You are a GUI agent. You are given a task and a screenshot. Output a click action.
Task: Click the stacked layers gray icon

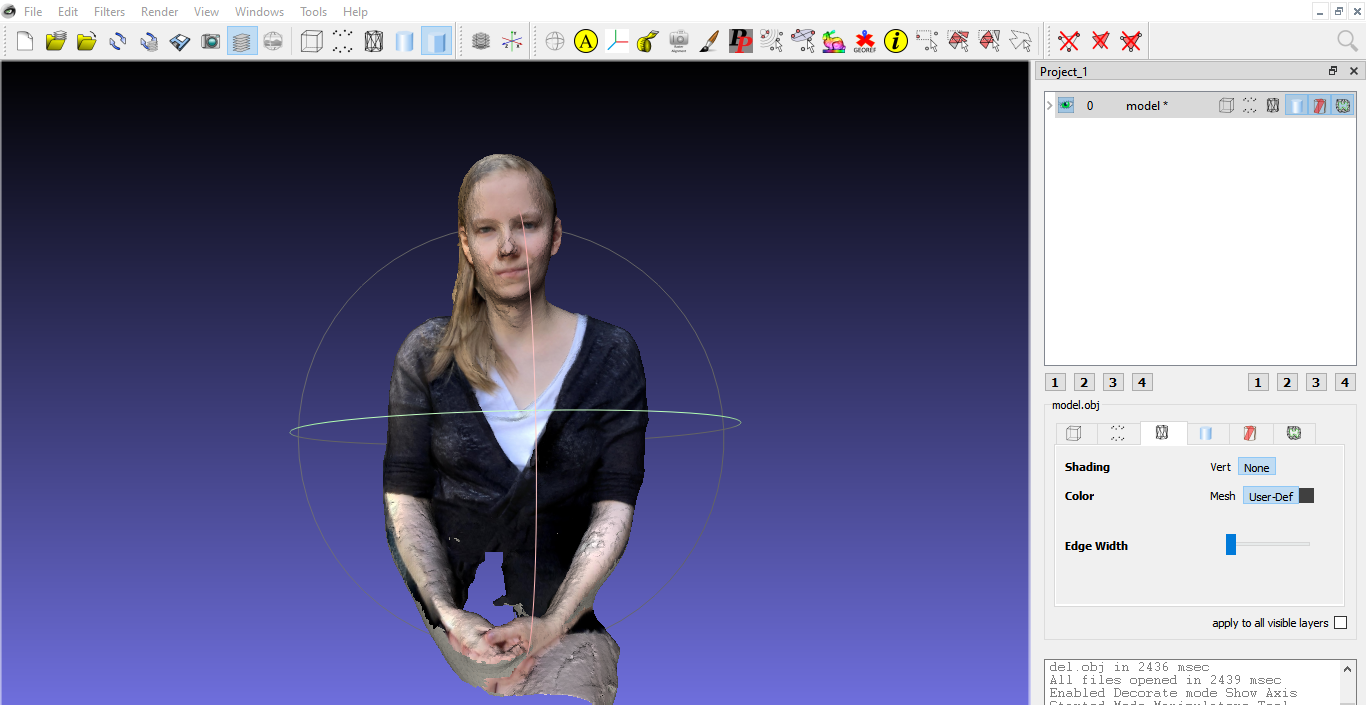tap(481, 41)
